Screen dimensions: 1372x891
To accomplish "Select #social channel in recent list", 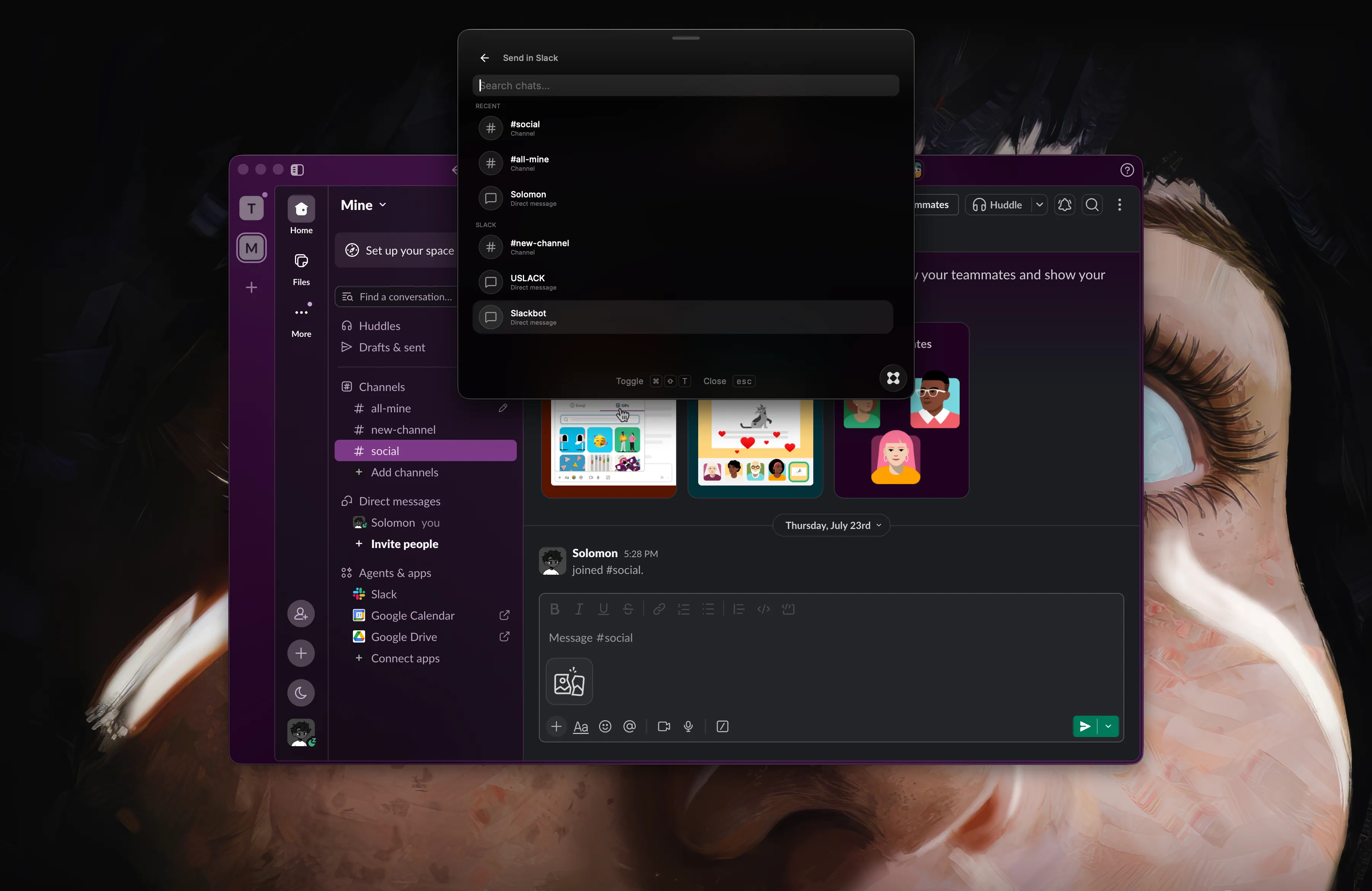I will click(683, 128).
